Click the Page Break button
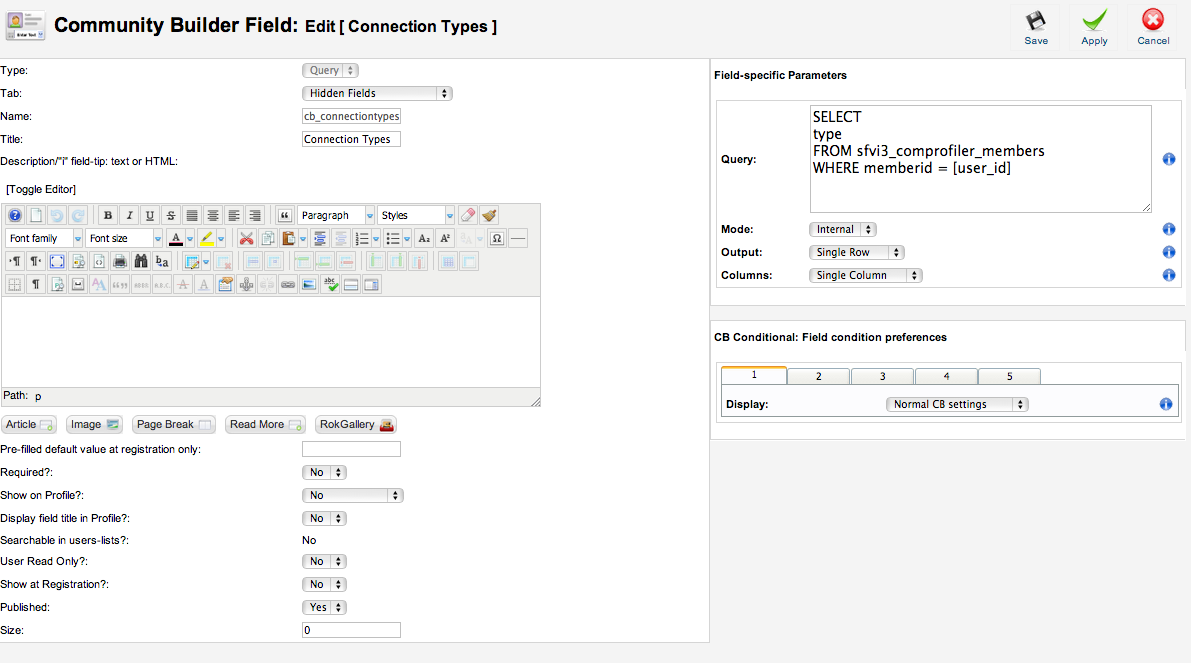Image resolution: width=1191 pixels, height=663 pixels. (174, 425)
